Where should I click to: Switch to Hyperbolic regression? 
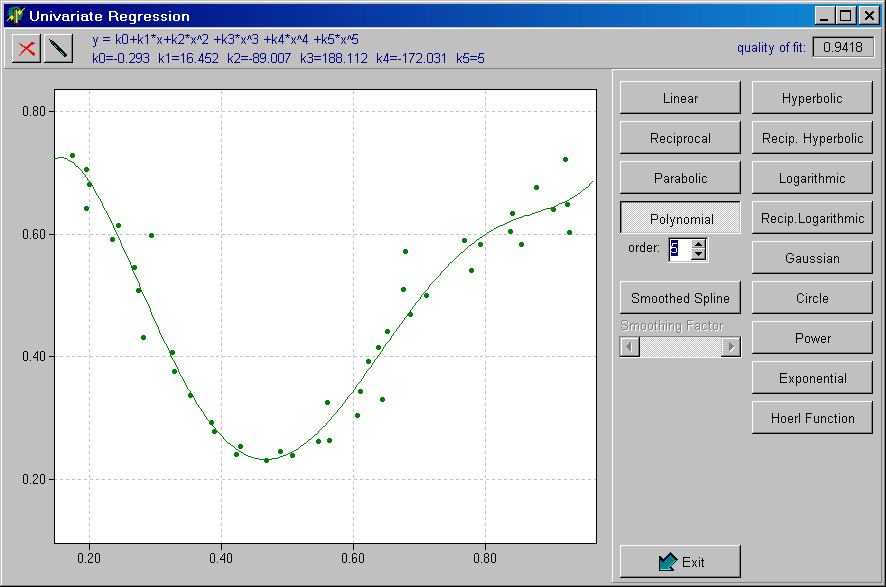pos(812,98)
